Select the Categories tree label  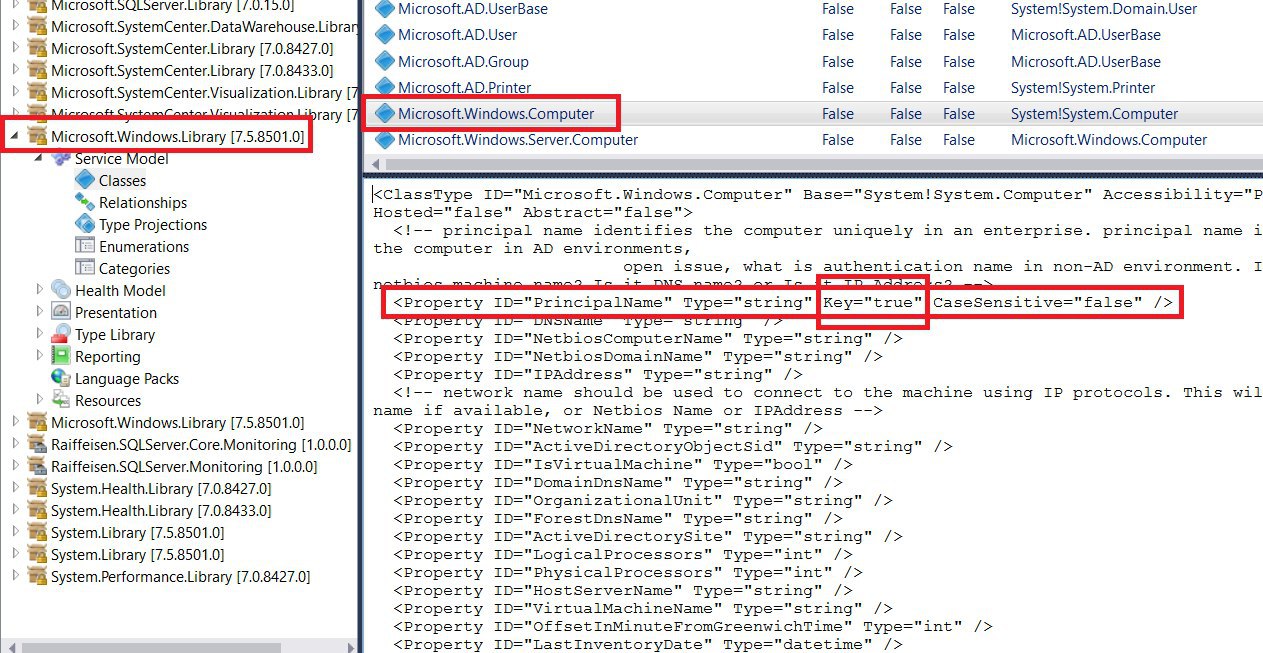click(134, 269)
